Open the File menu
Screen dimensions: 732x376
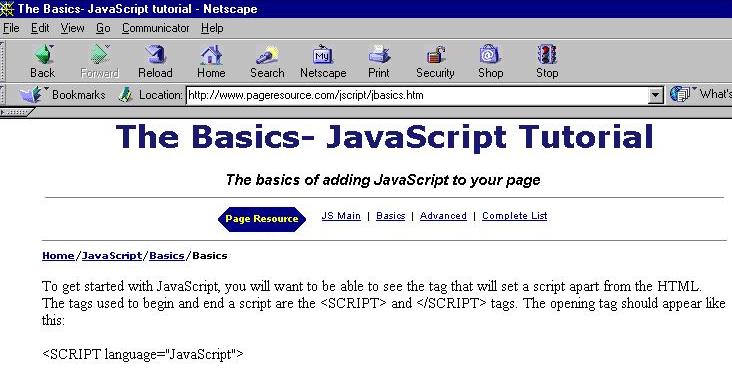pos(11,28)
